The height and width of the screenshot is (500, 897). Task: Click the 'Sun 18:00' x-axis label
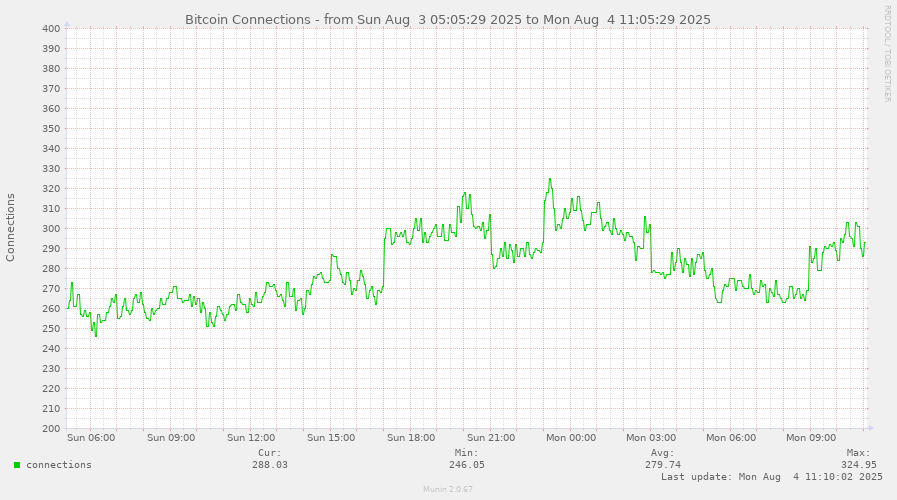pyautogui.click(x=410, y=437)
